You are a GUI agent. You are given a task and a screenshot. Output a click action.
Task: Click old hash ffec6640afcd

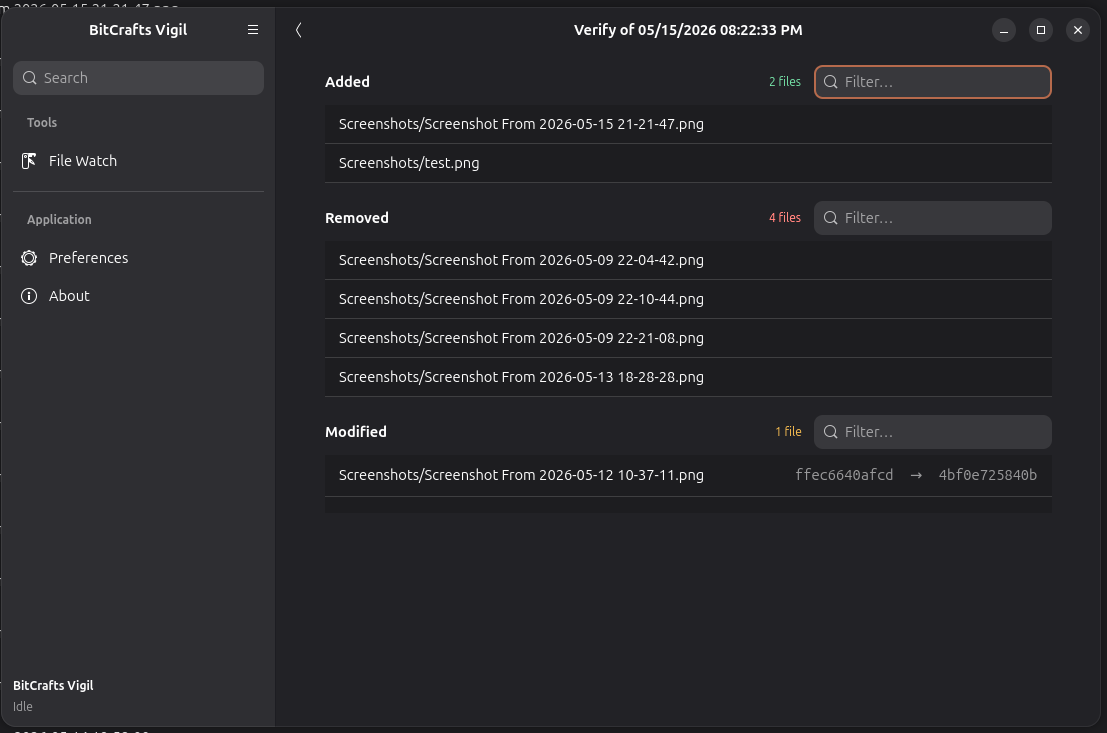pyautogui.click(x=844, y=475)
